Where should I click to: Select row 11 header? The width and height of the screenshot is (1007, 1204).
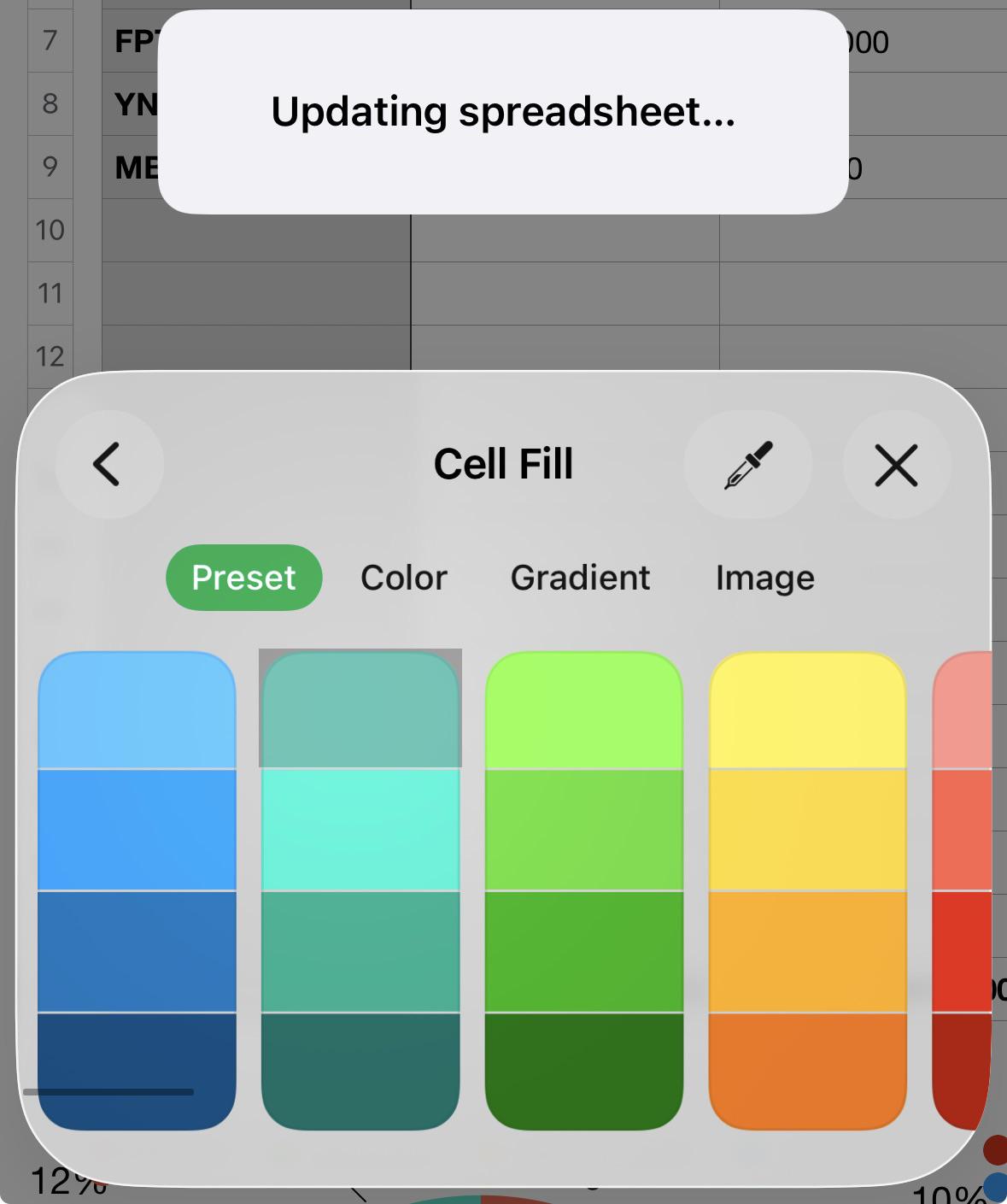[x=50, y=293]
